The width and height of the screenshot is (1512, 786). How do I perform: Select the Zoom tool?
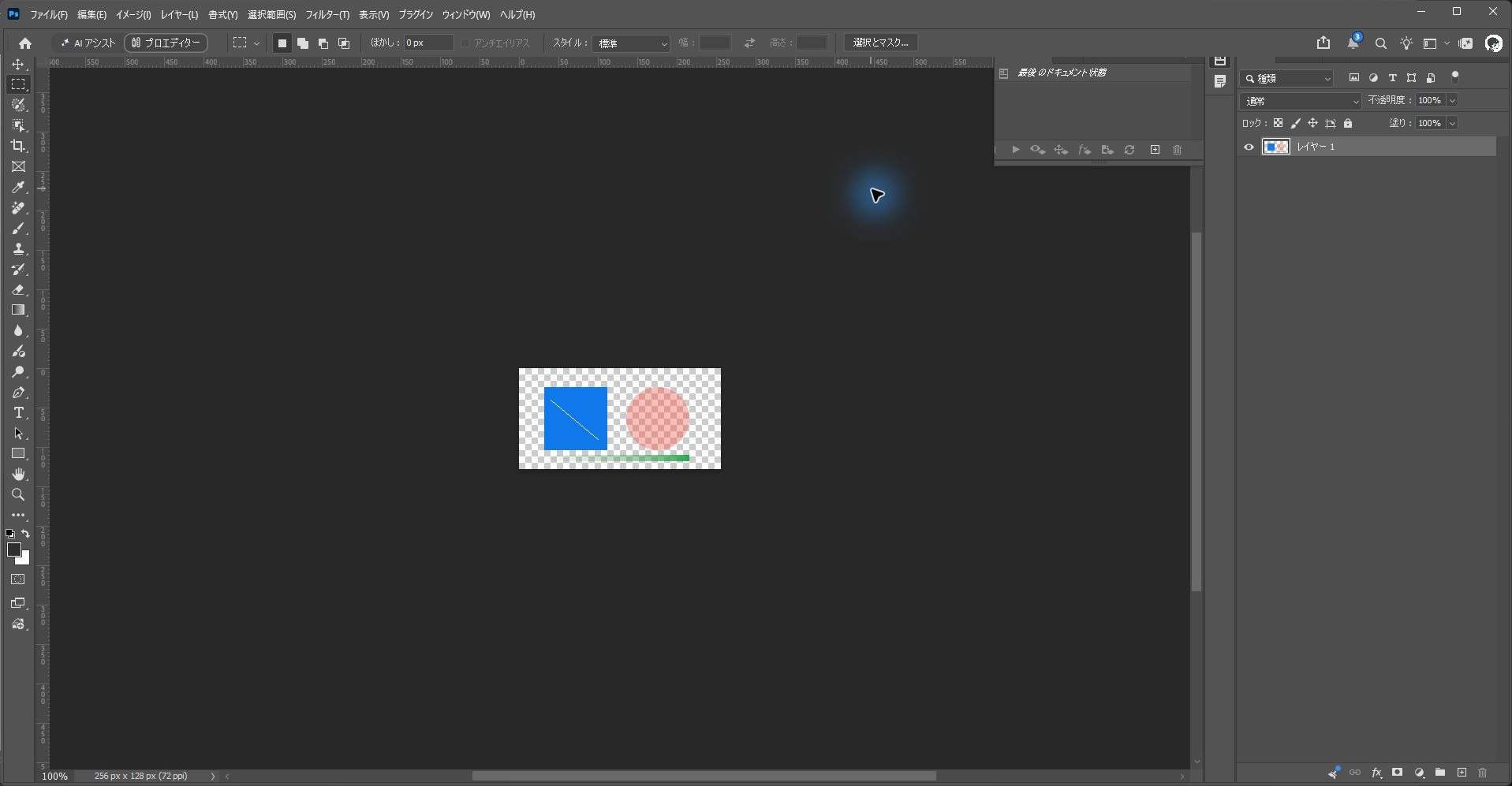pyautogui.click(x=18, y=494)
